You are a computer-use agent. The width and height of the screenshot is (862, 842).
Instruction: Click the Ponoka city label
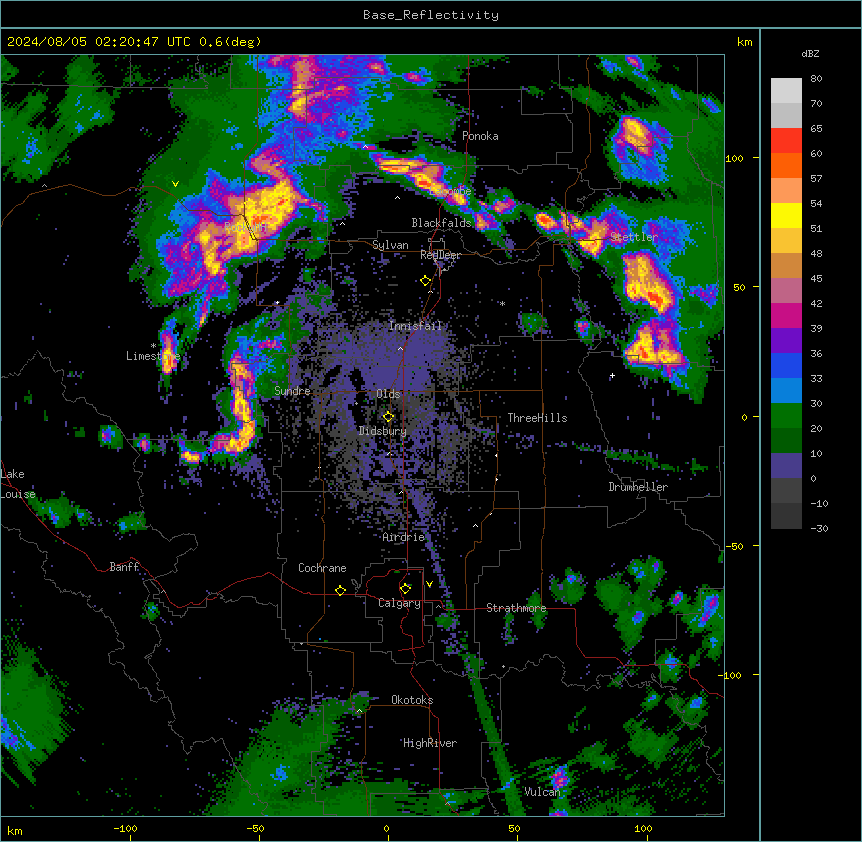tap(480, 136)
